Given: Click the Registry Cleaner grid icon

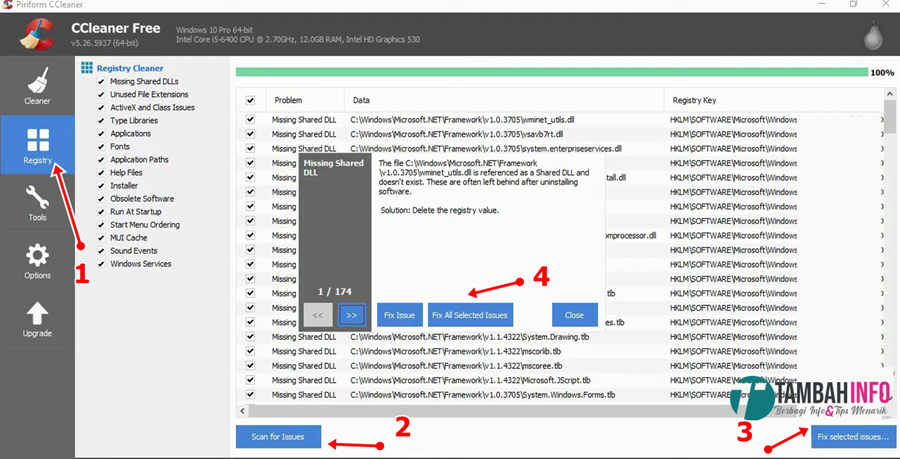Looking at the screenshot, I should coord(87,68).
